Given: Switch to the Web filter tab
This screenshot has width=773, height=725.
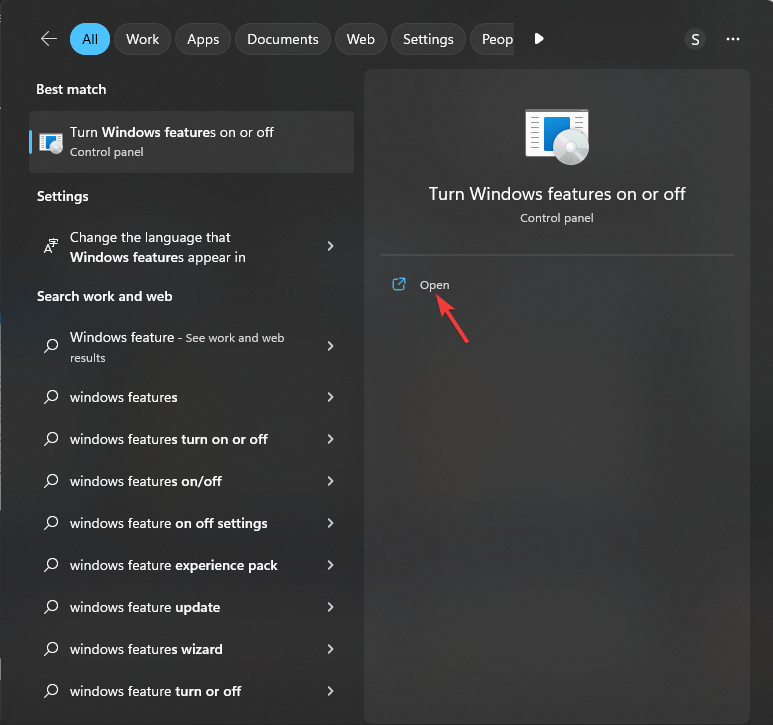Looking at the screenshot, I should tap(360, 39).
